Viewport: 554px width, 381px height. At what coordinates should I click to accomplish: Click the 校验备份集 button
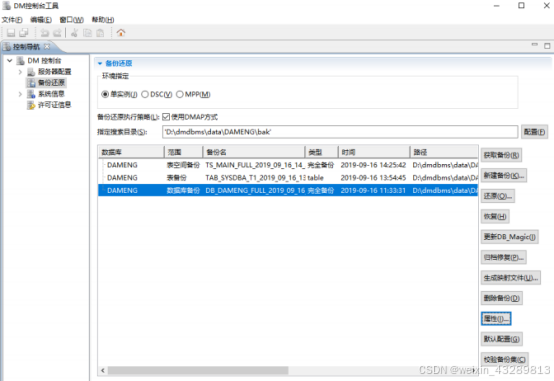pyautogui.click(x=505, y=359)
